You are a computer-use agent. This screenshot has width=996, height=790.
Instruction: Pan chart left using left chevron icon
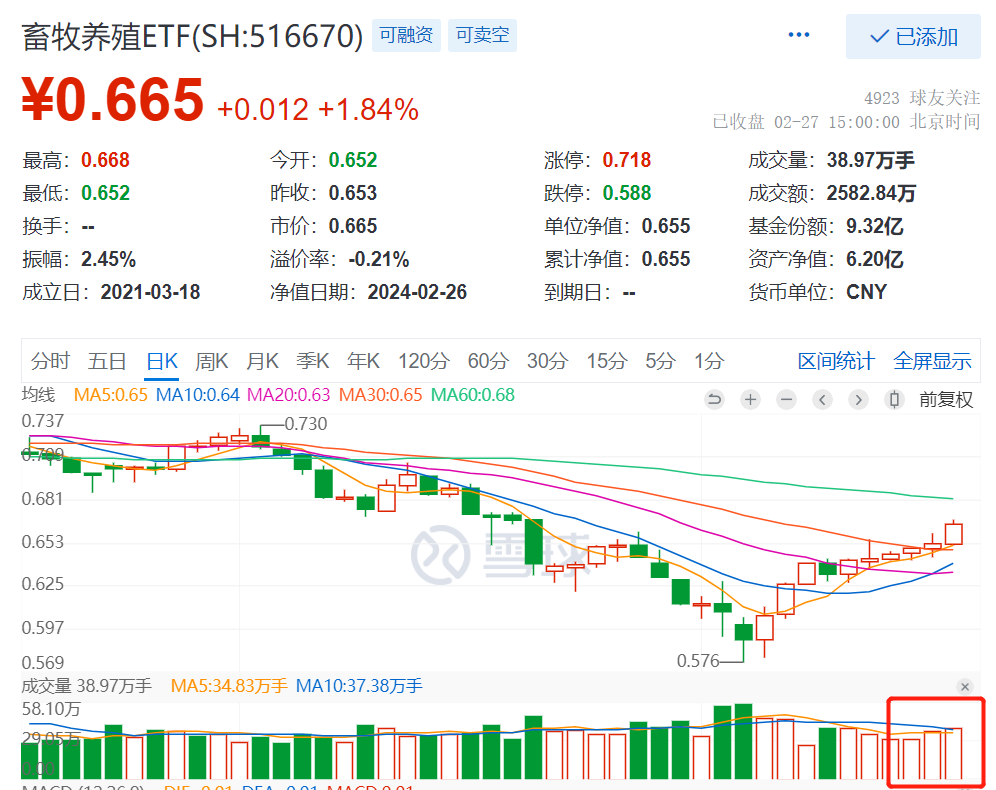click(822, 399)
